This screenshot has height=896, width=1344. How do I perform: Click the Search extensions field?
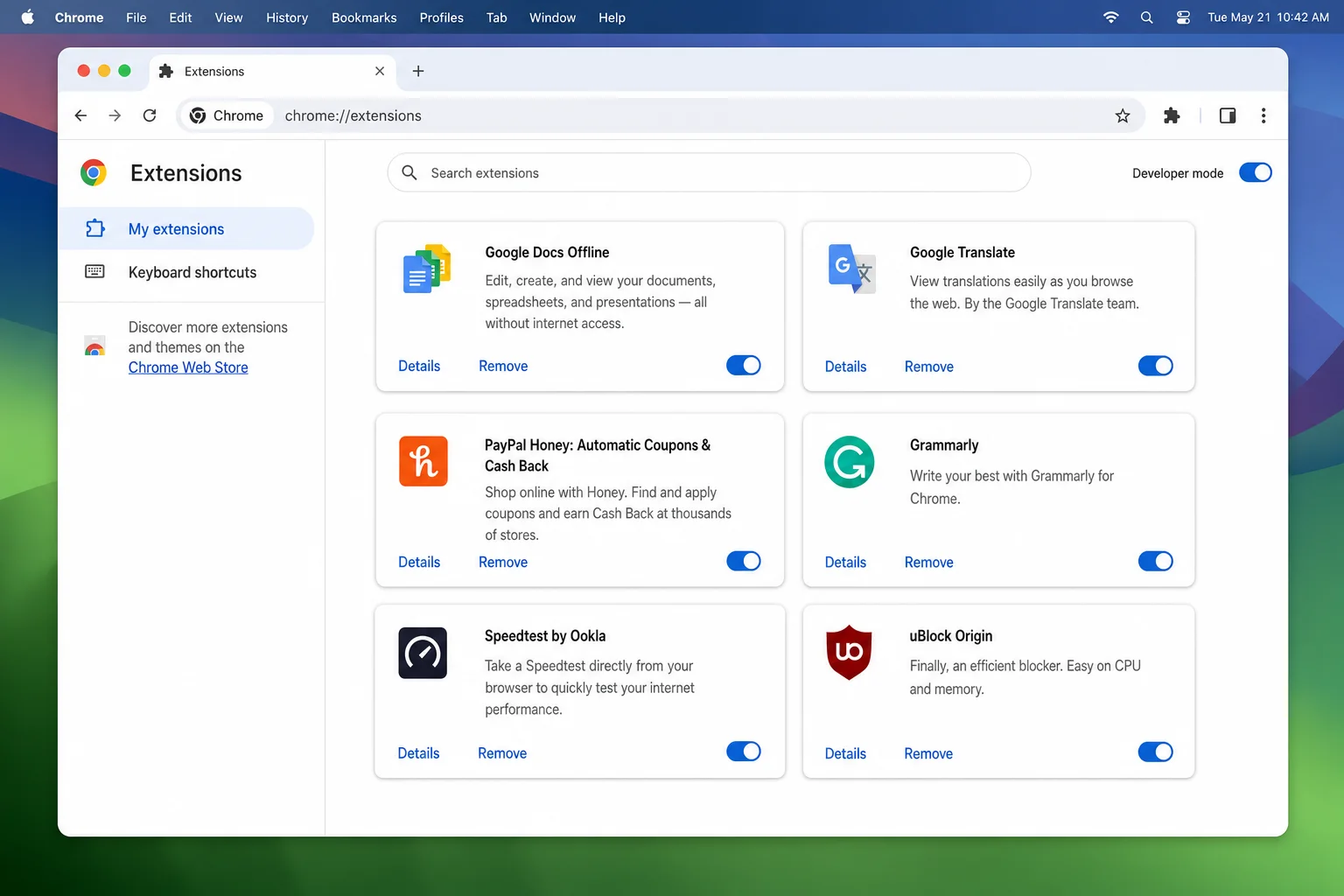click(709, 172)
